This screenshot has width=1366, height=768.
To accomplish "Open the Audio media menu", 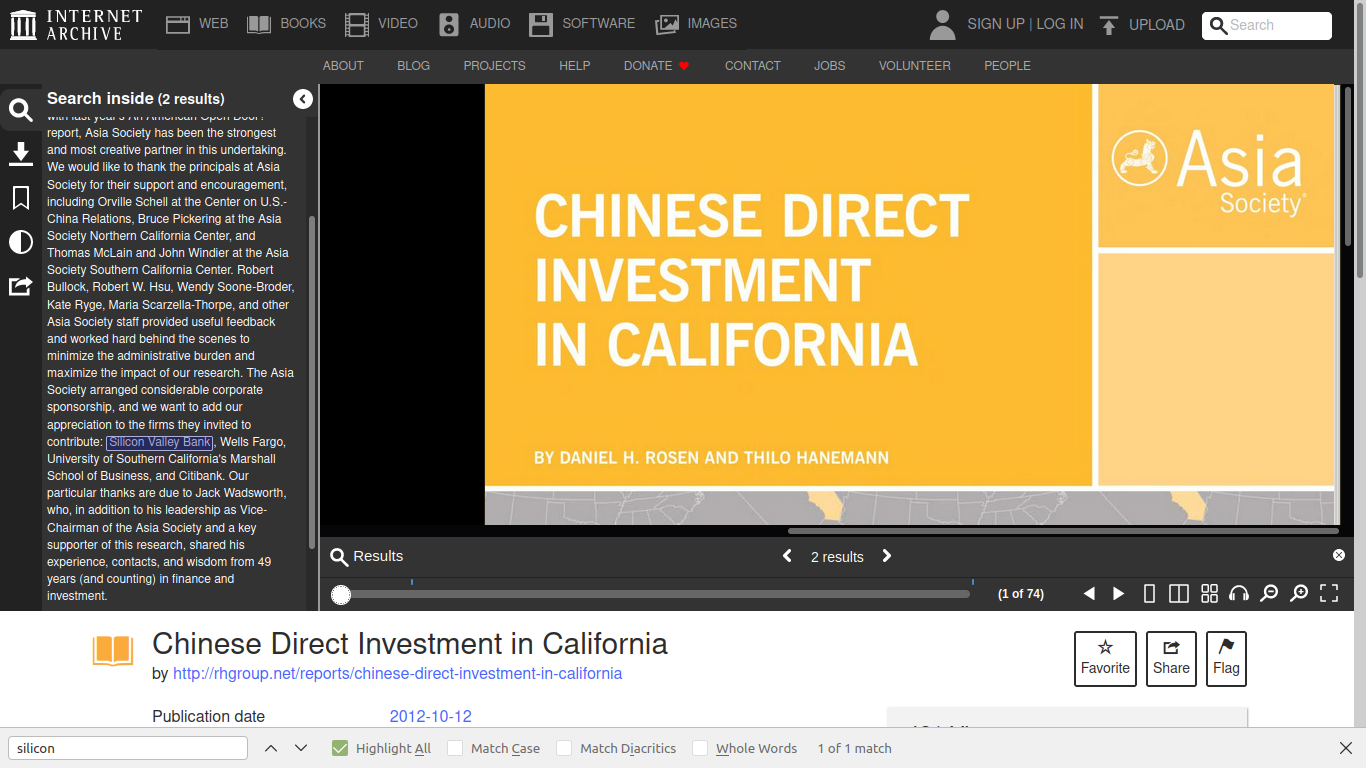I will (x=474, y=24).
